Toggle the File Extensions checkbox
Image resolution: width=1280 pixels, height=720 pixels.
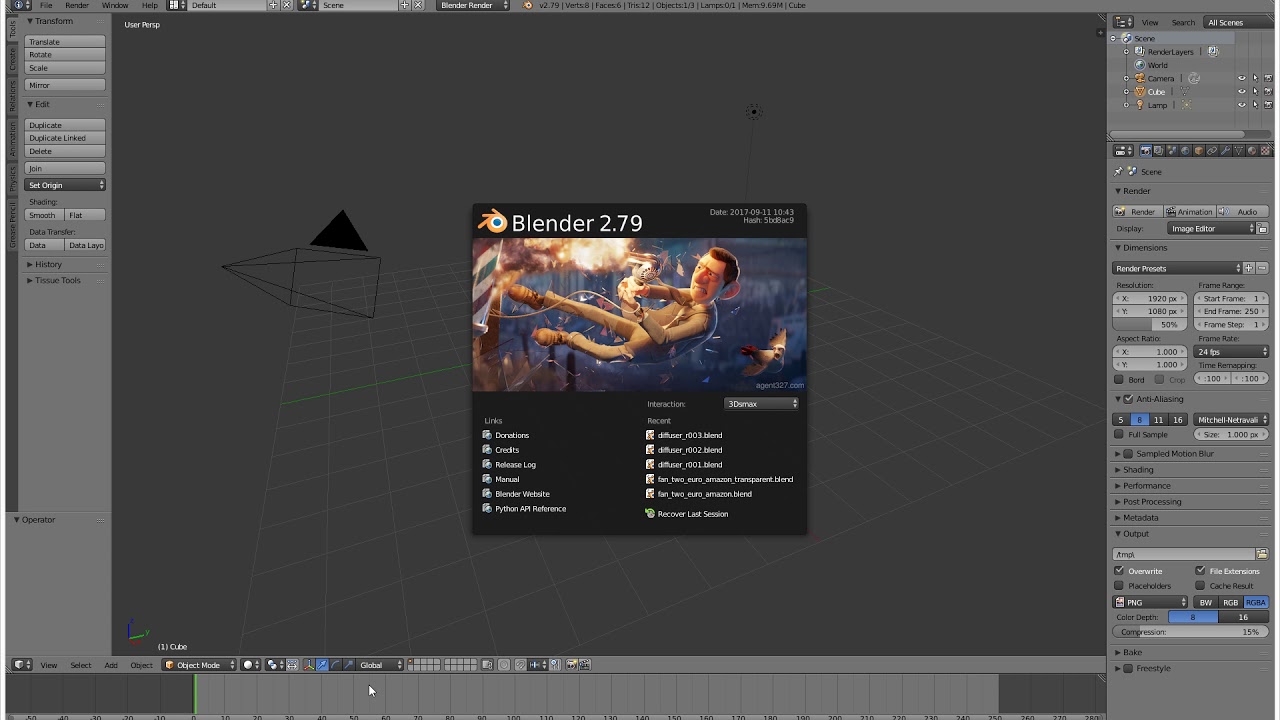(x=1200, y=571)
